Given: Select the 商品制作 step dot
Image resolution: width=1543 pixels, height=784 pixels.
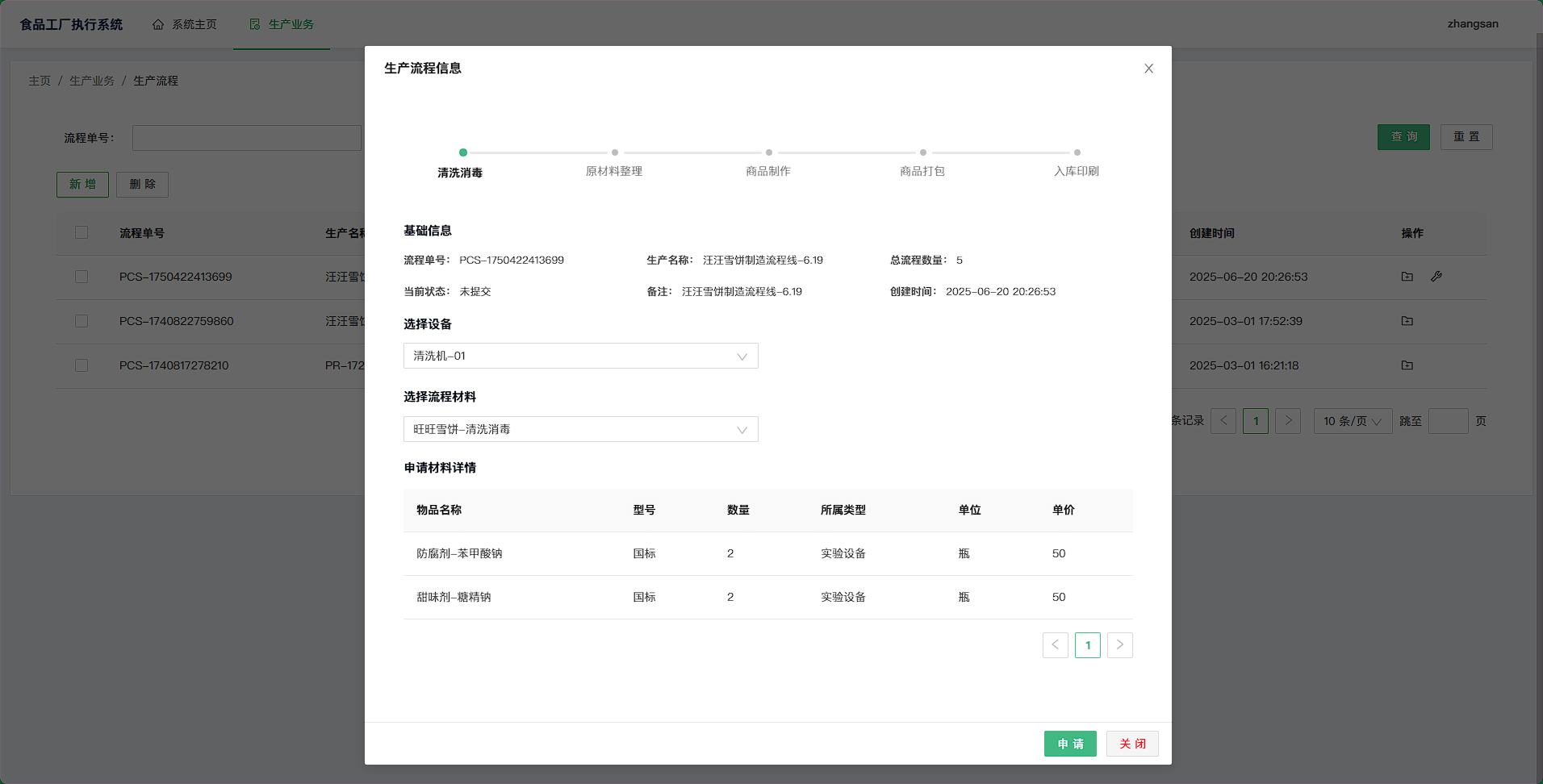Looking at the screenshot, I should point(769,152).
